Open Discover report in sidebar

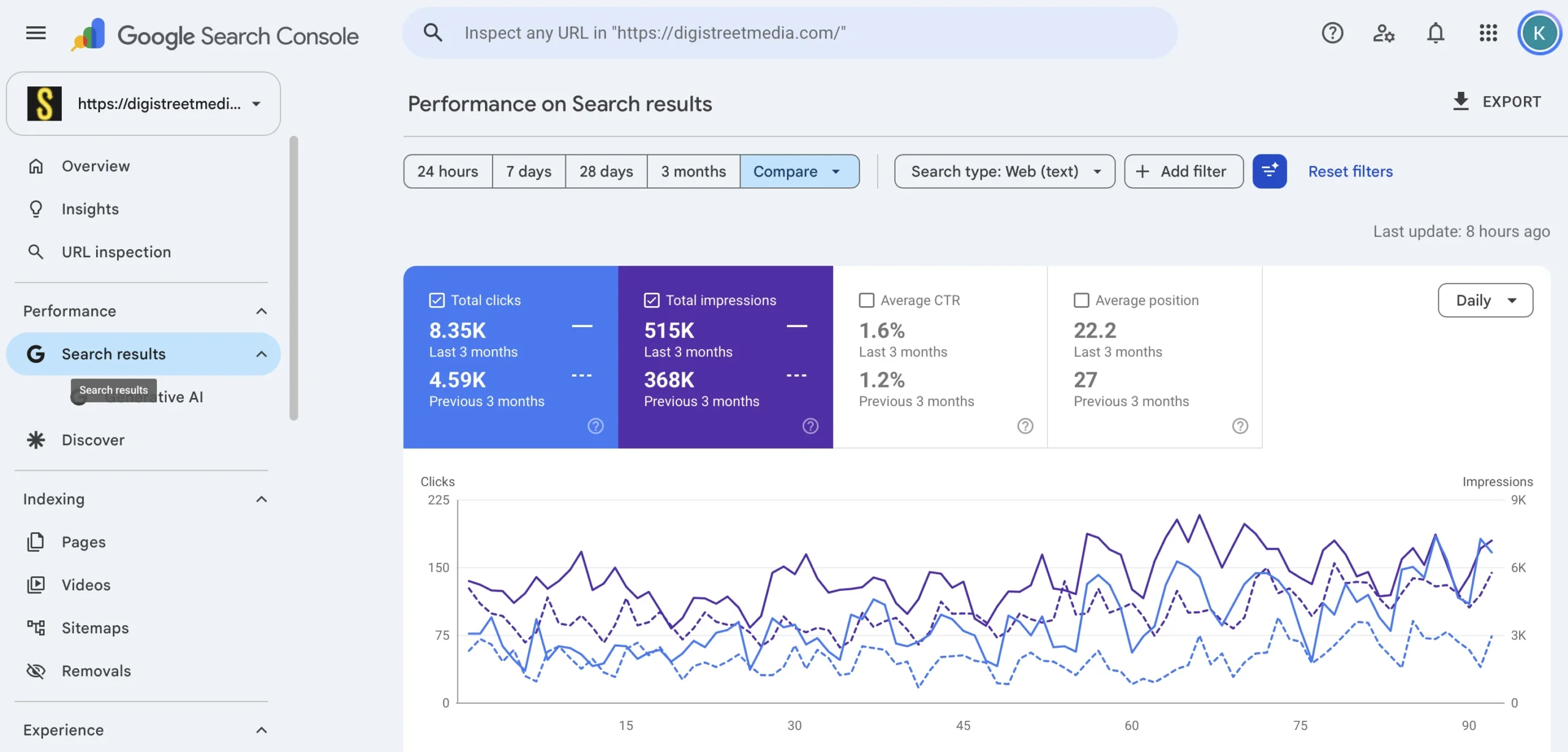(x=143, y=440)
